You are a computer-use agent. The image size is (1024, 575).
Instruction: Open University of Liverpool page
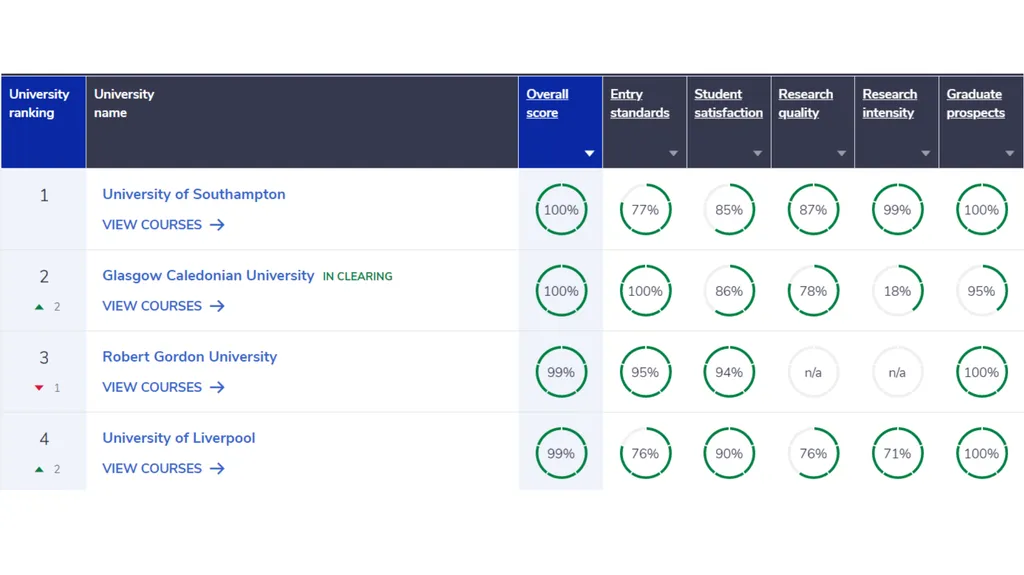tap(178, 438)
